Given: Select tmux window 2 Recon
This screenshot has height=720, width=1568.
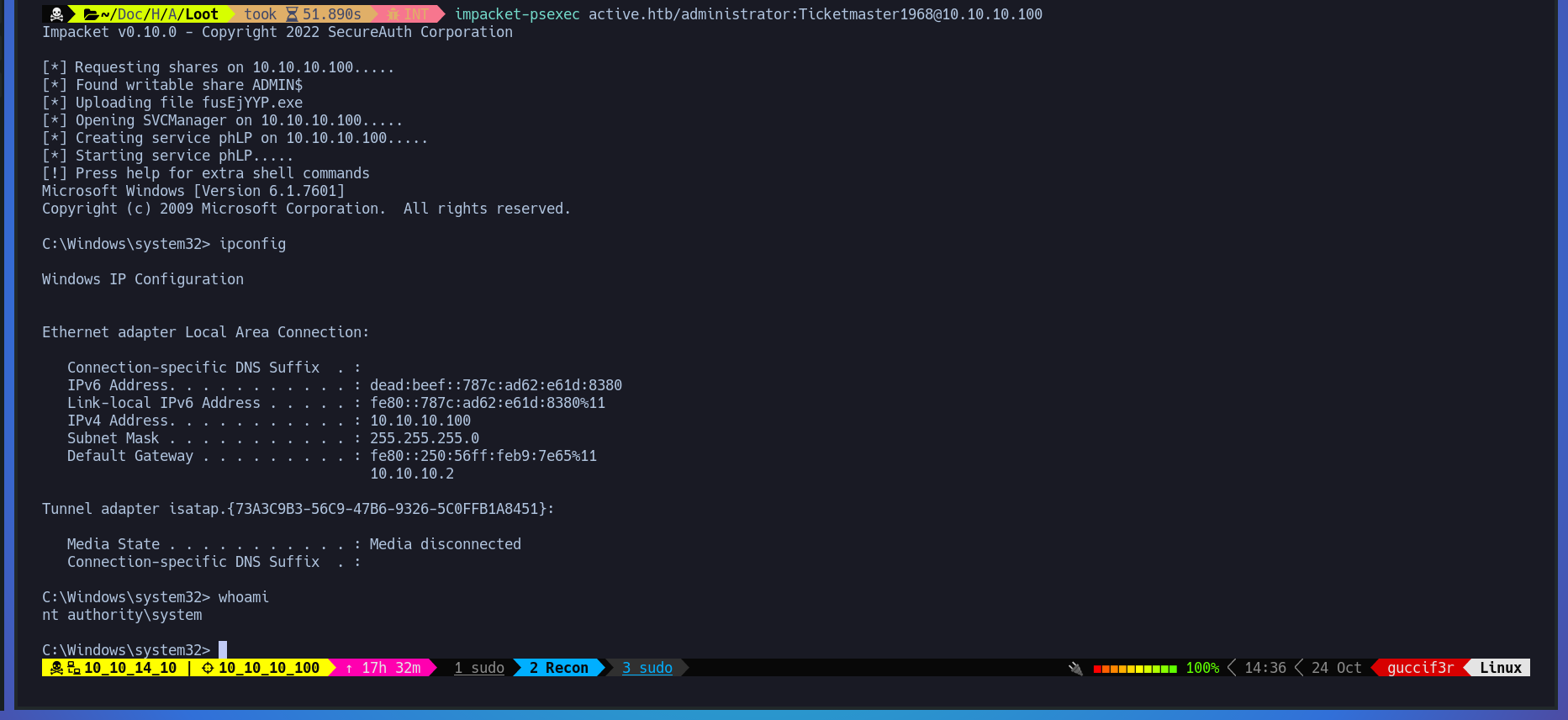Looking at the screenshot, I should pos(559,668).
